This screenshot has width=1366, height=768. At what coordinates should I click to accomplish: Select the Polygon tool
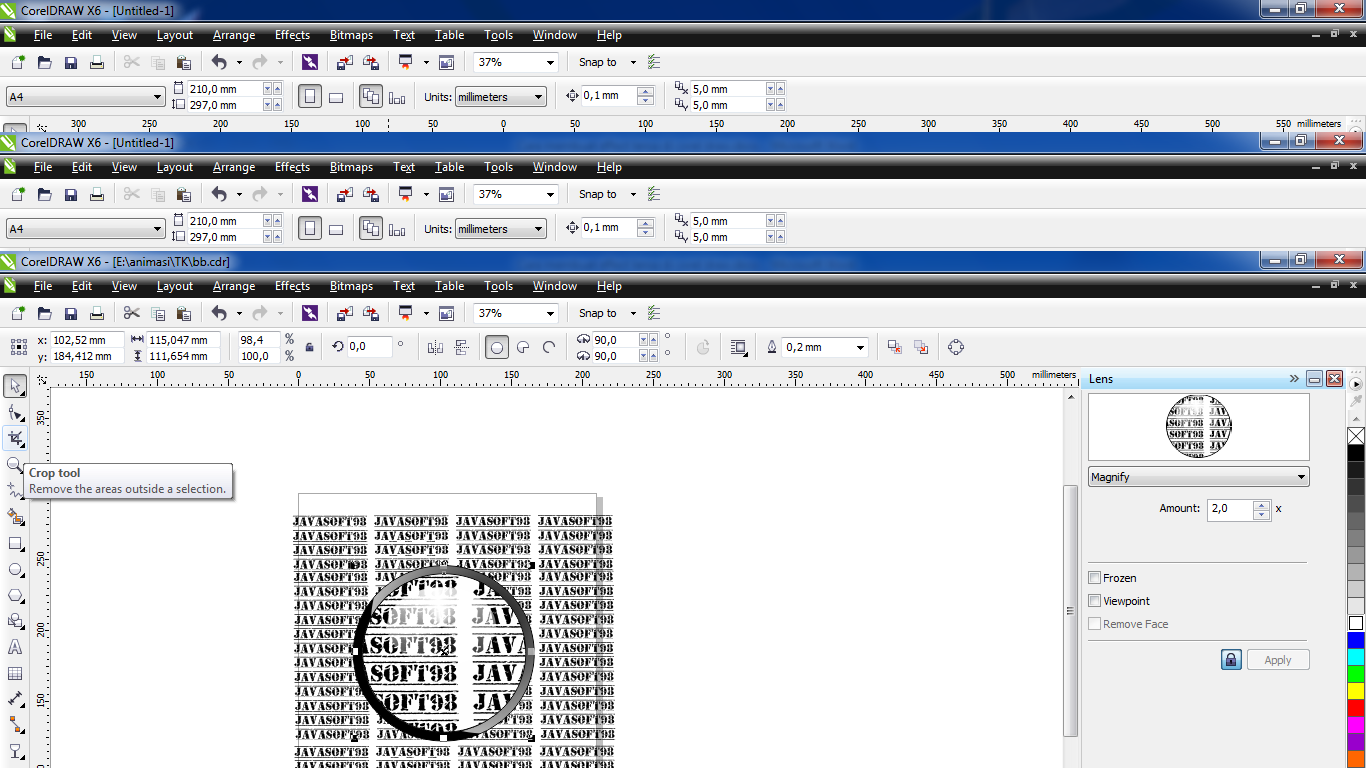tap(14, 596)
